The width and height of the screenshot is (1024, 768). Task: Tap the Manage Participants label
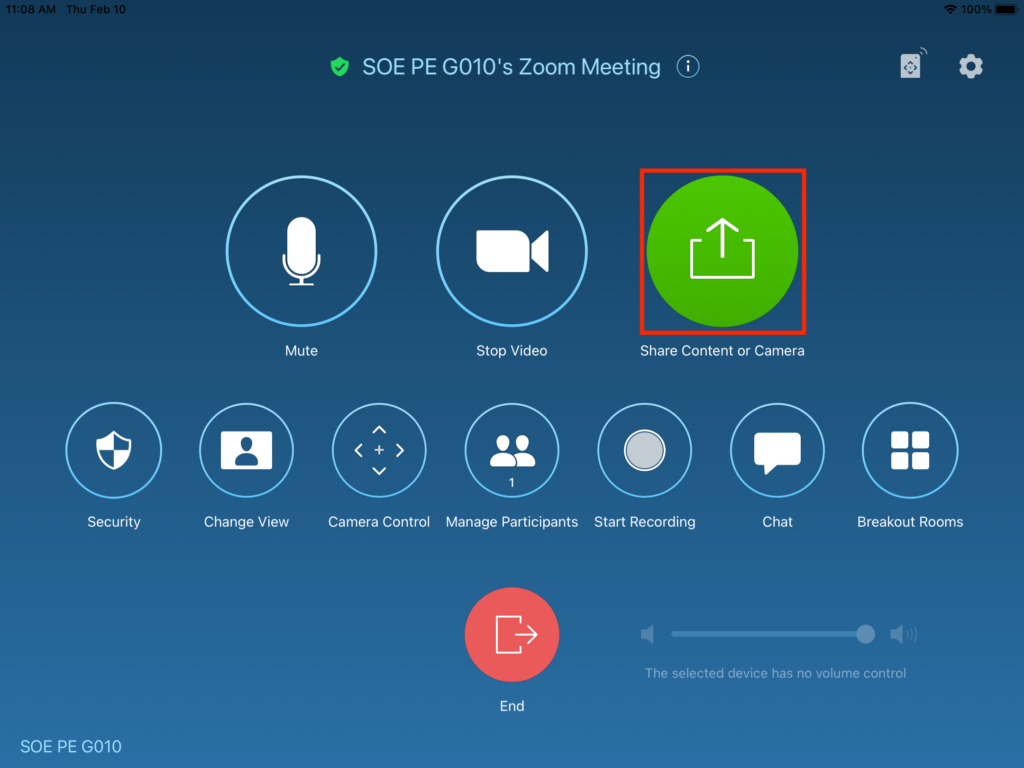(511, 522)
